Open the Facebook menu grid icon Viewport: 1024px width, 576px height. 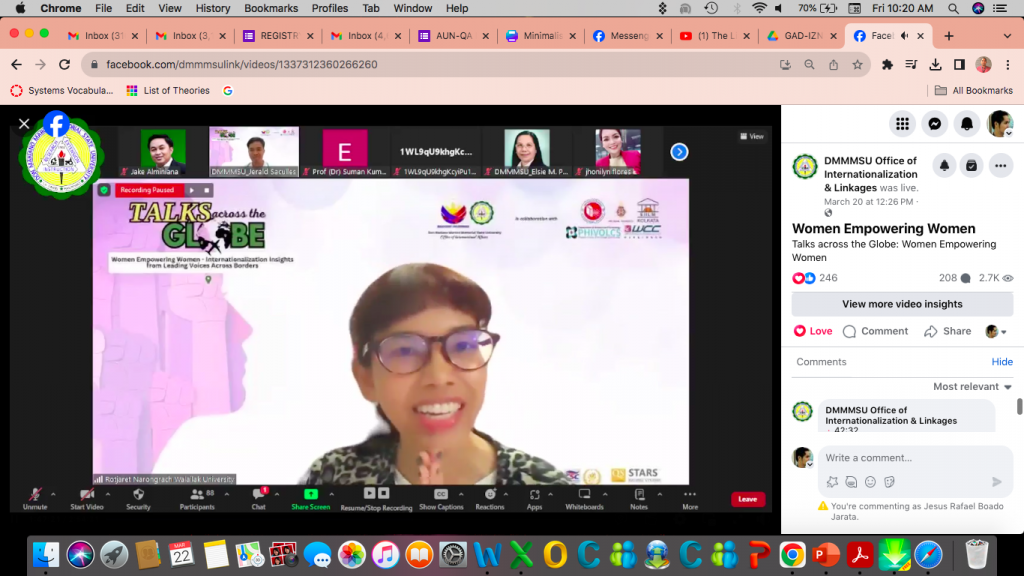903,124
